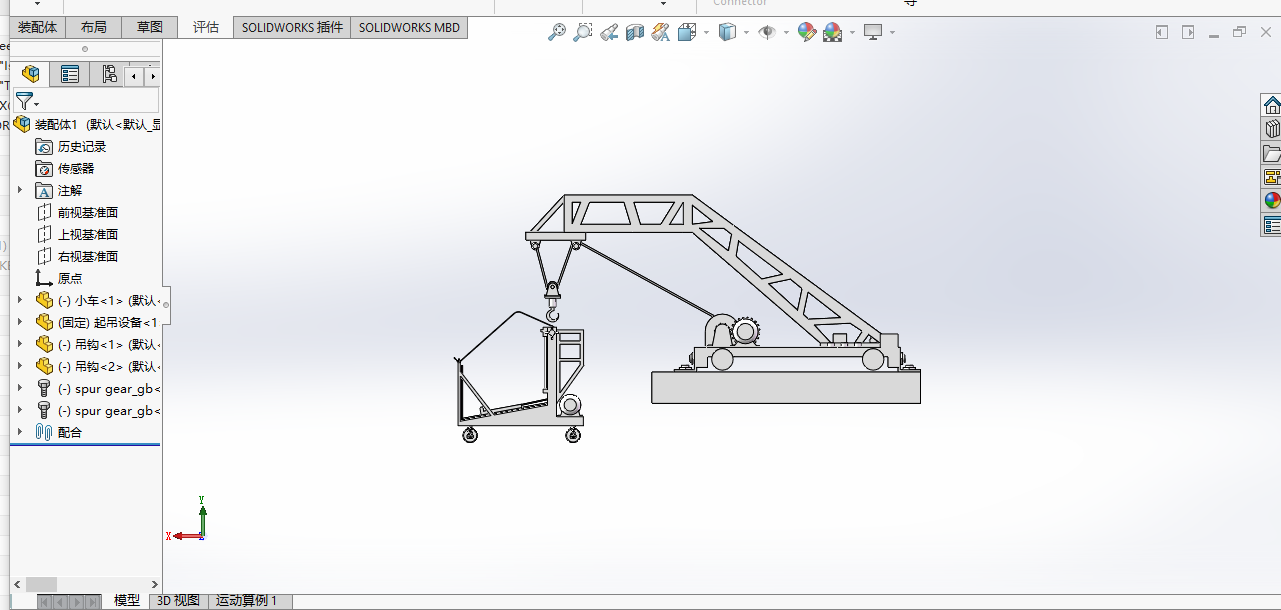This screenshot has height=610, width=1281.
Task: Expand the 小车<1> component node
Action: [x=19, y=300]
